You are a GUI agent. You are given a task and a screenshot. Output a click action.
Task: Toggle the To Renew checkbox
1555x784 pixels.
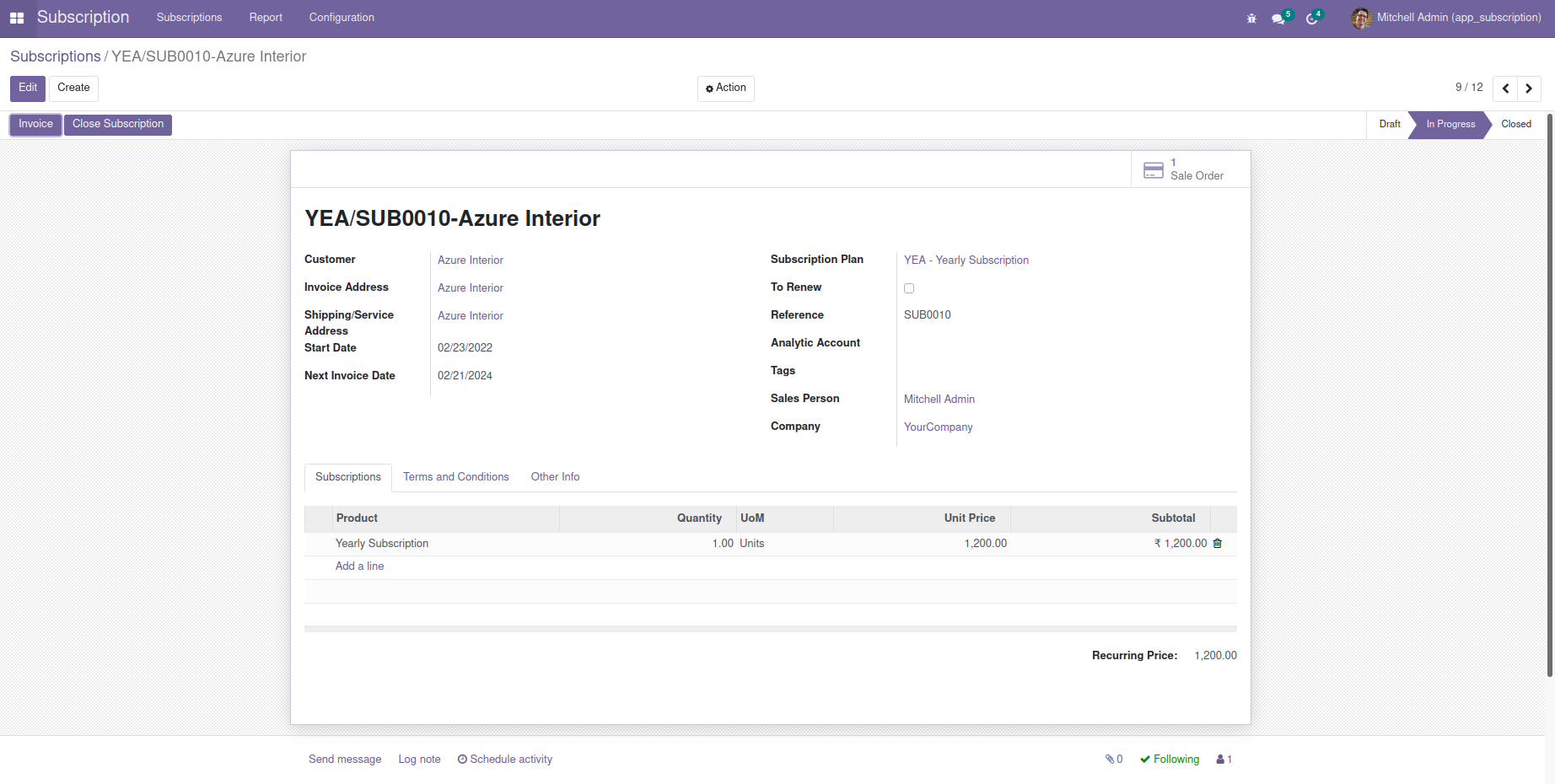[x=909, y=288]
